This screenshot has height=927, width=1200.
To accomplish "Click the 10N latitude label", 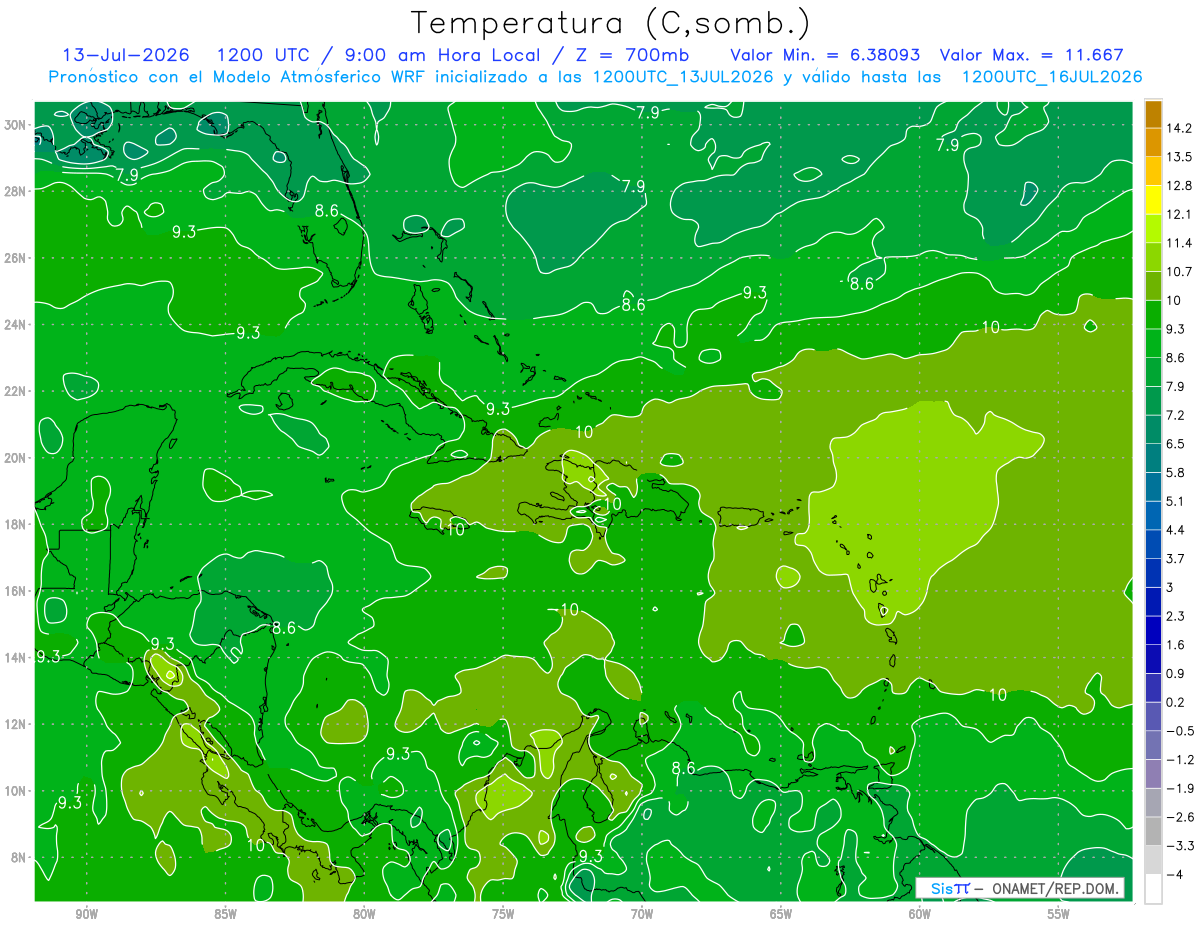I will coord(15,791).
